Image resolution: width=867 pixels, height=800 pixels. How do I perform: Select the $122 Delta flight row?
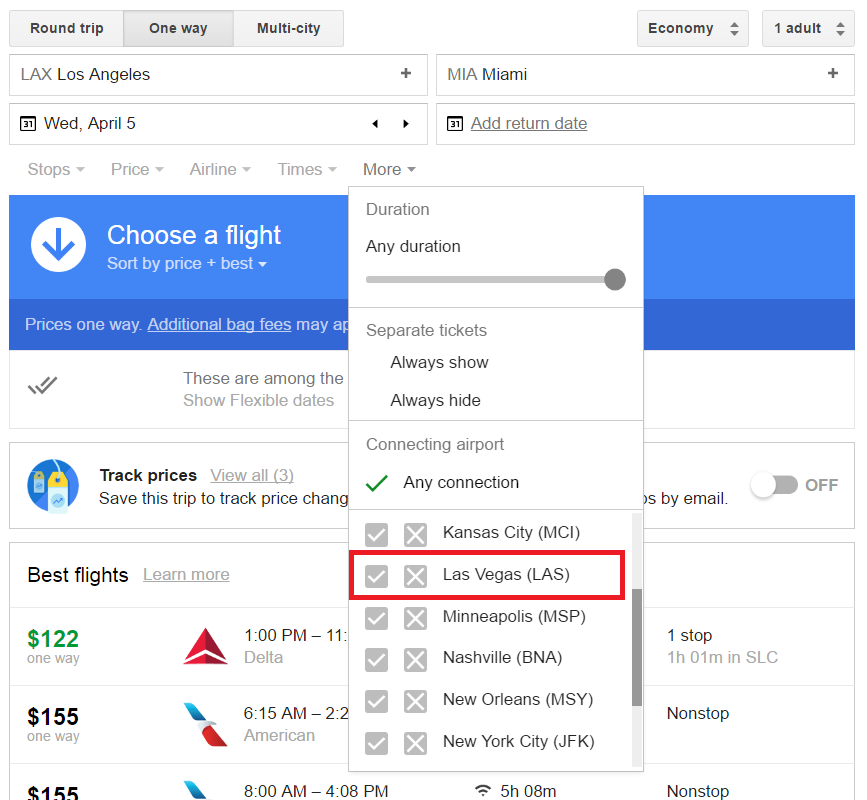click(432, 646)
